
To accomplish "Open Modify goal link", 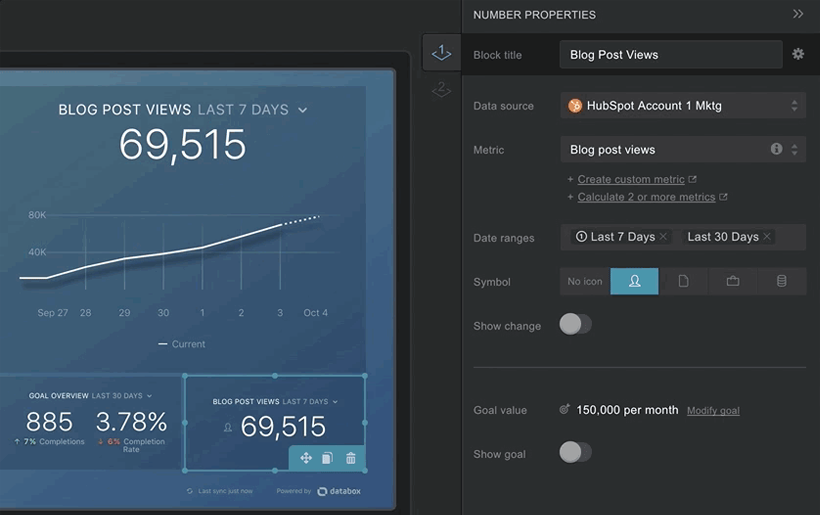I will point(713,411).
